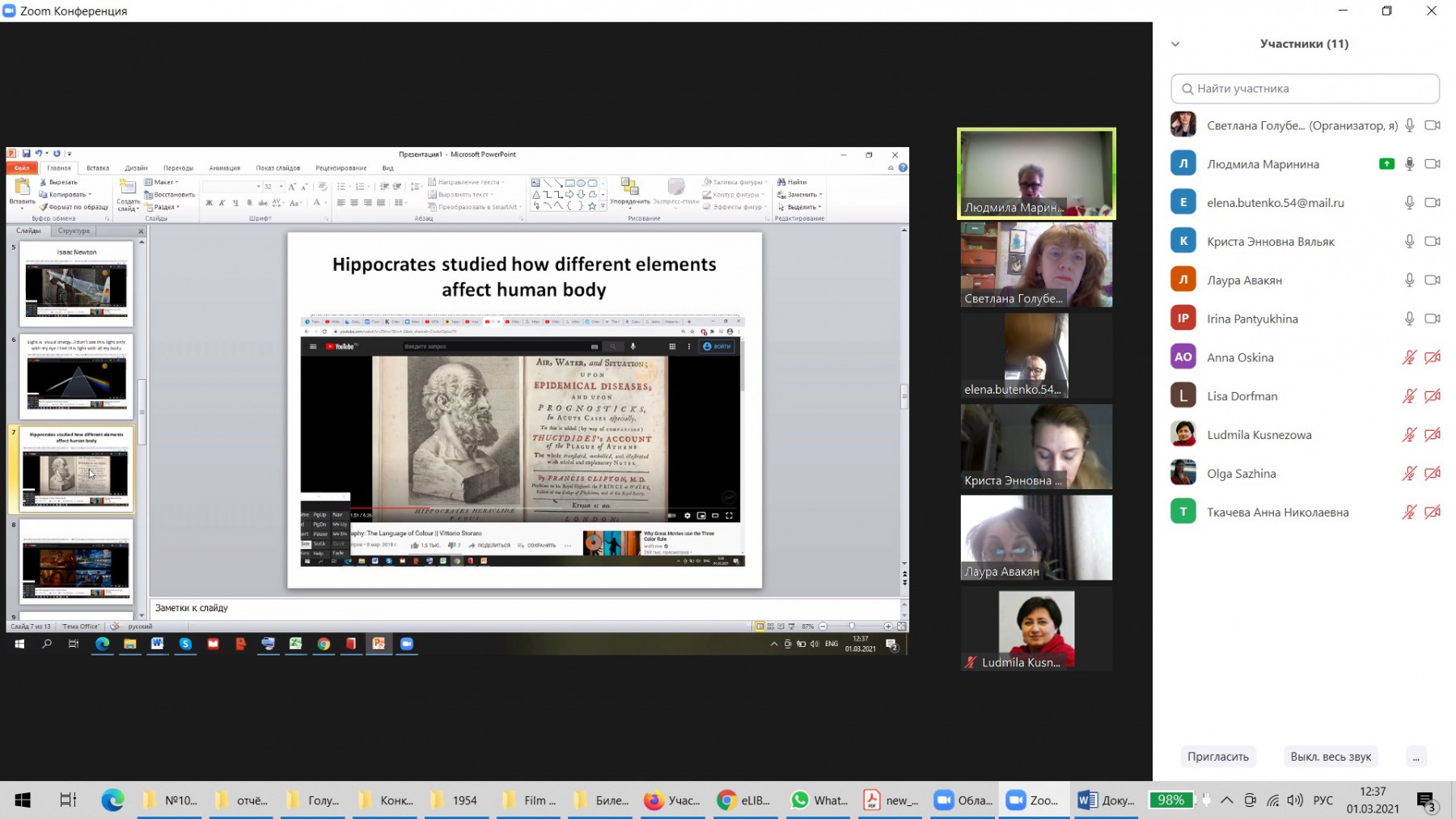
Task: Select Anna Oskina's AO avatar in participants
Action: (1183, 357)
